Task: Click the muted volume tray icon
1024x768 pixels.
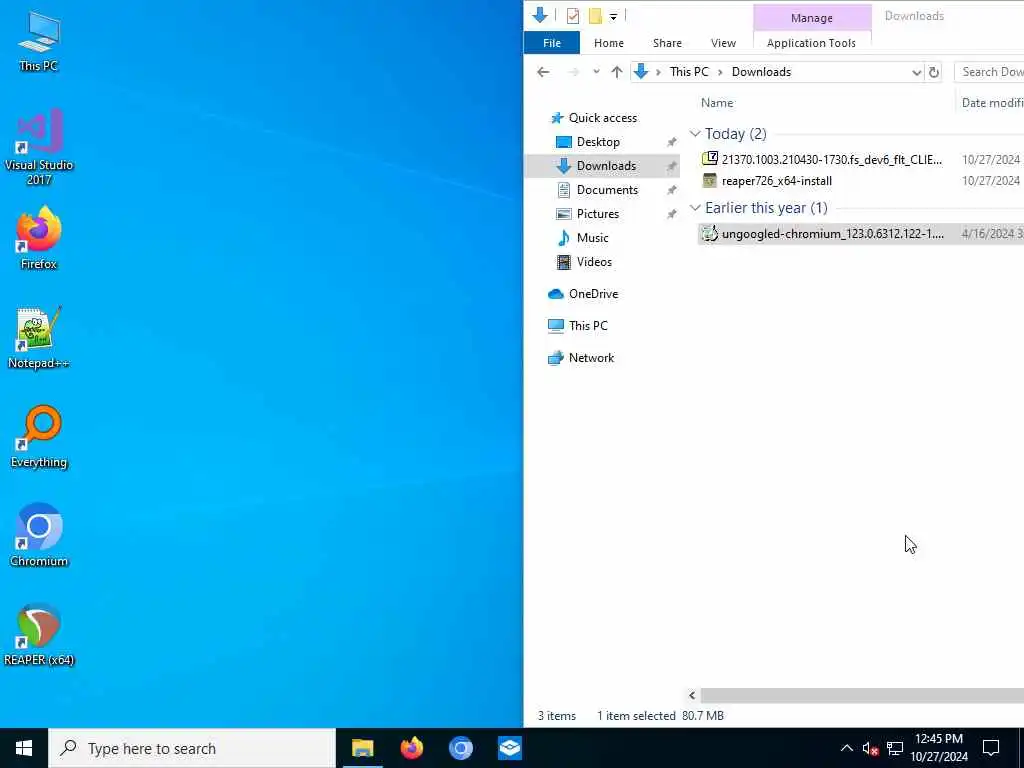Action: coord(870,748)
